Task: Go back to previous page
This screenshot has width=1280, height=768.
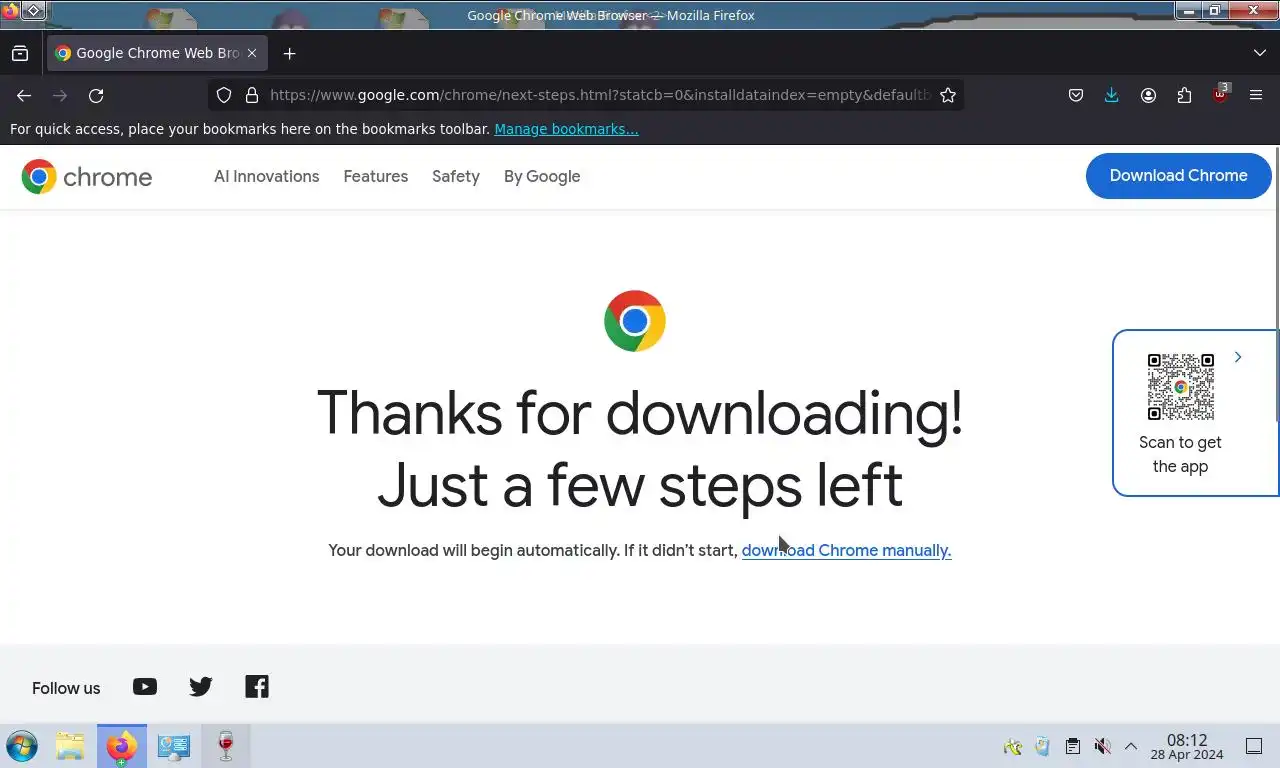Action: 24,95
